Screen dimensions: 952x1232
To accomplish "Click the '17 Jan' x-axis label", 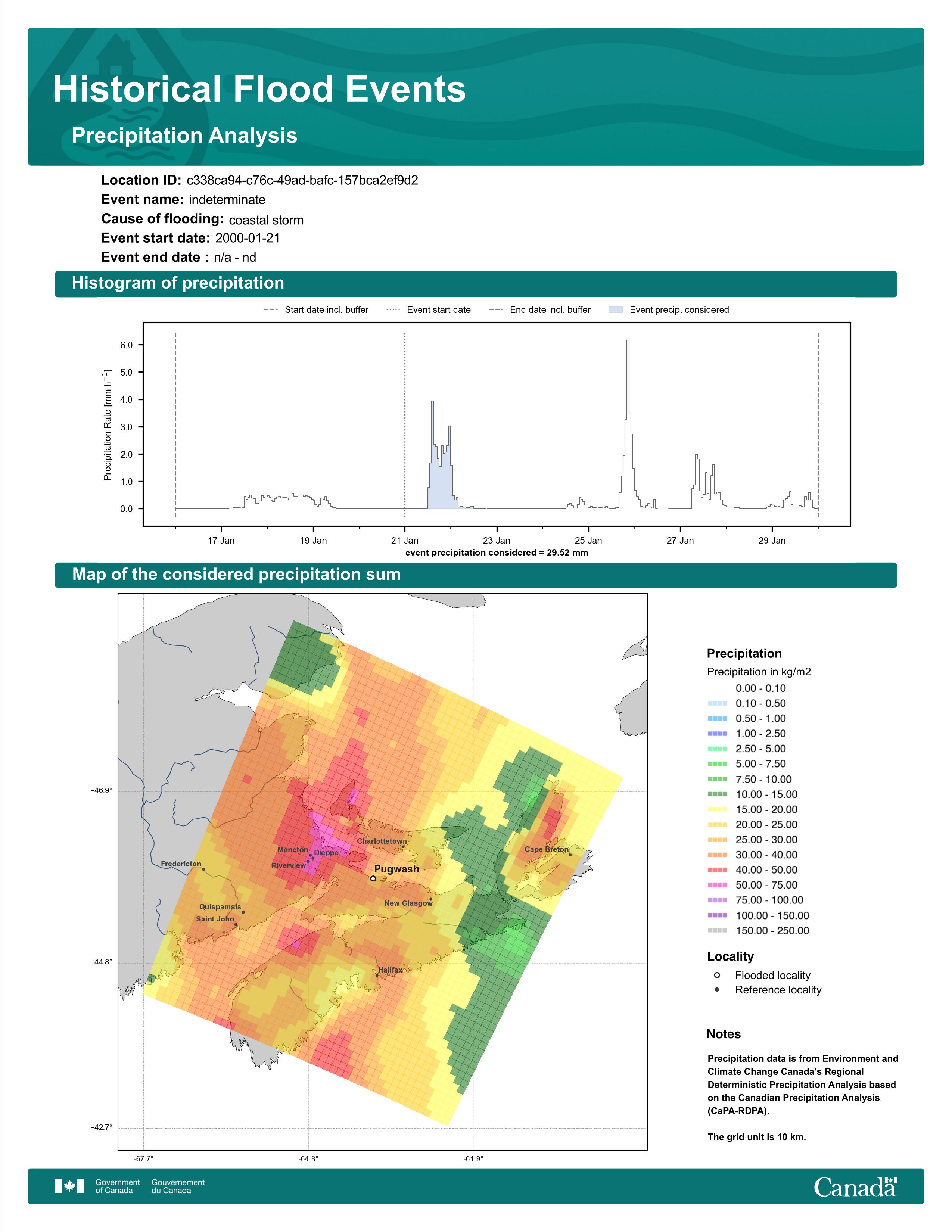I will point(221,541).
